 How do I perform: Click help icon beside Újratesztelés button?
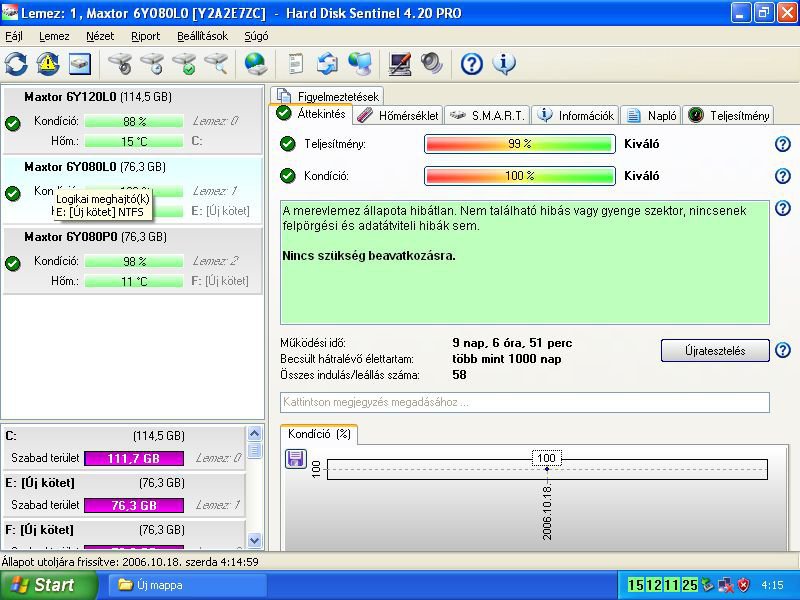click(783, 350)
